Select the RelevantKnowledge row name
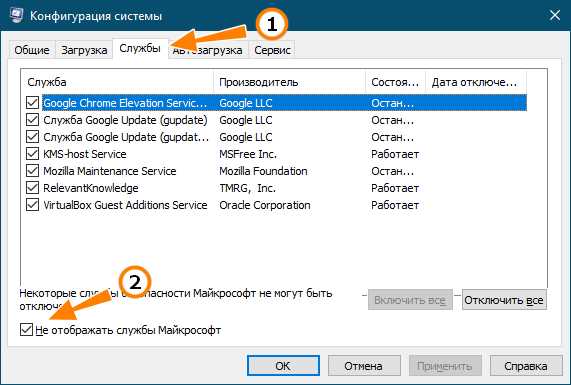The width and height of the screenshot is (571, 385). [x=91, y=188]
